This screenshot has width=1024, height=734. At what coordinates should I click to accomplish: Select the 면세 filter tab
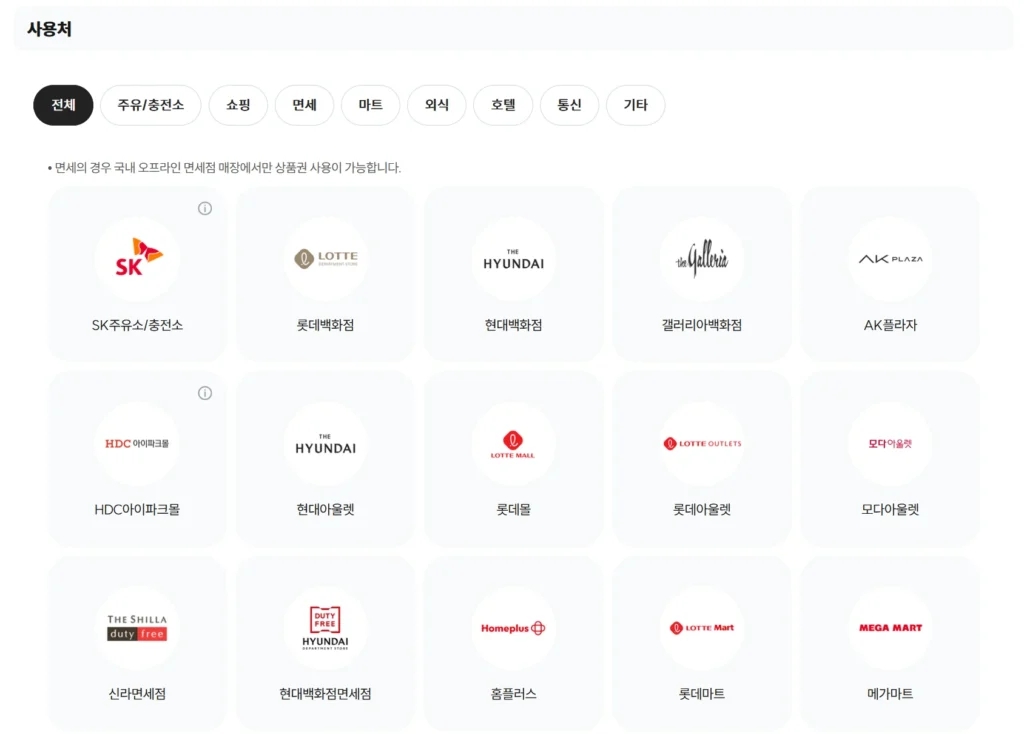tap(304, 105)
